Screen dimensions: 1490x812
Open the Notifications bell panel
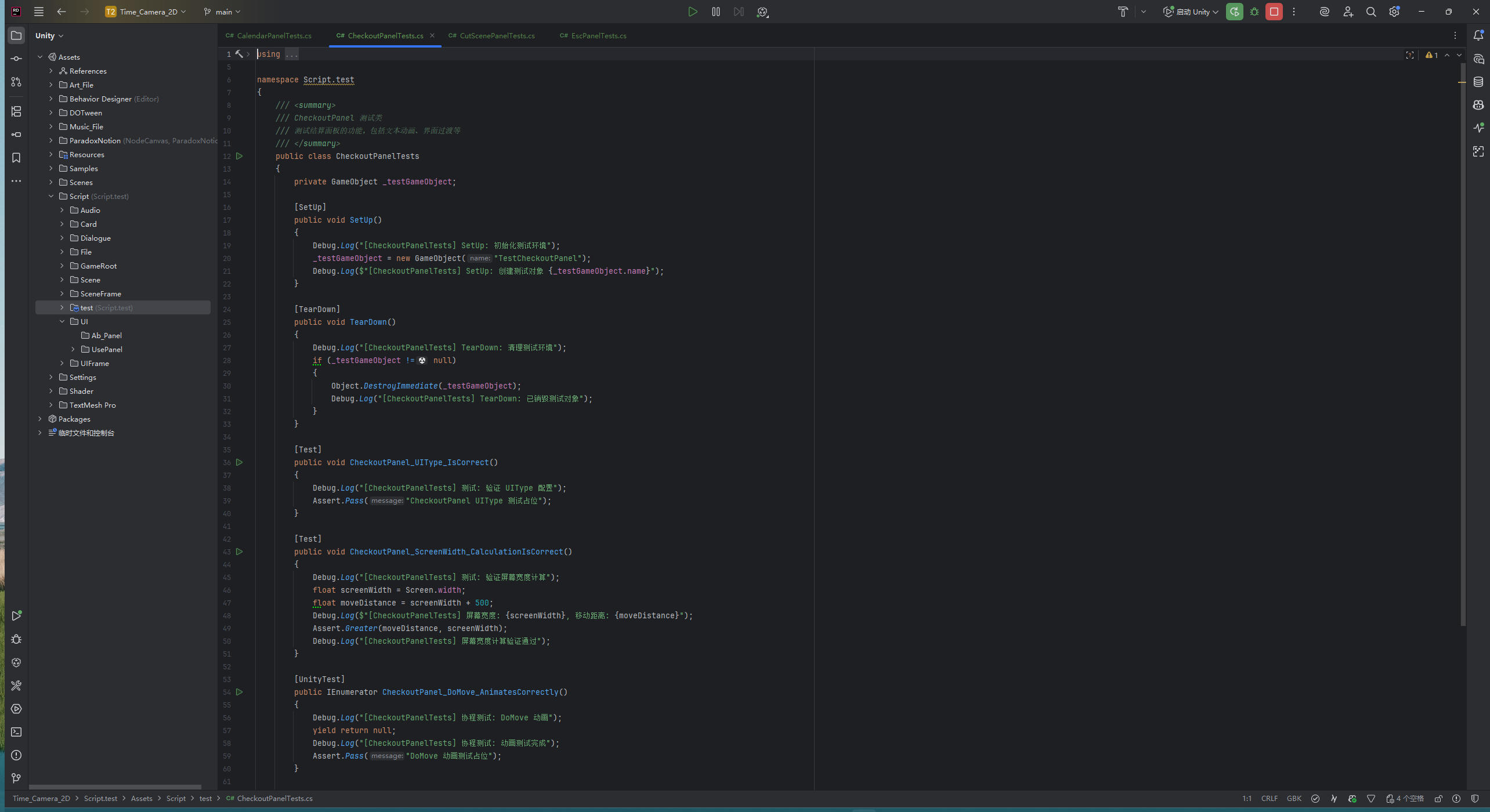(1478, 35)
